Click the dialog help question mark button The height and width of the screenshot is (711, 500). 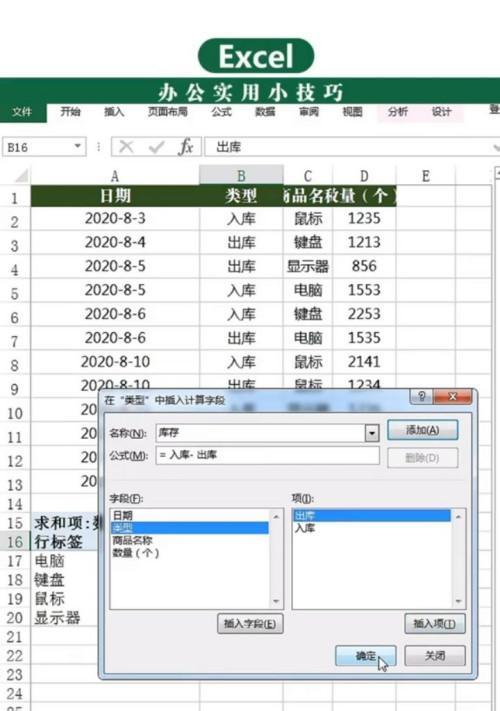click(x=422, y=397)
